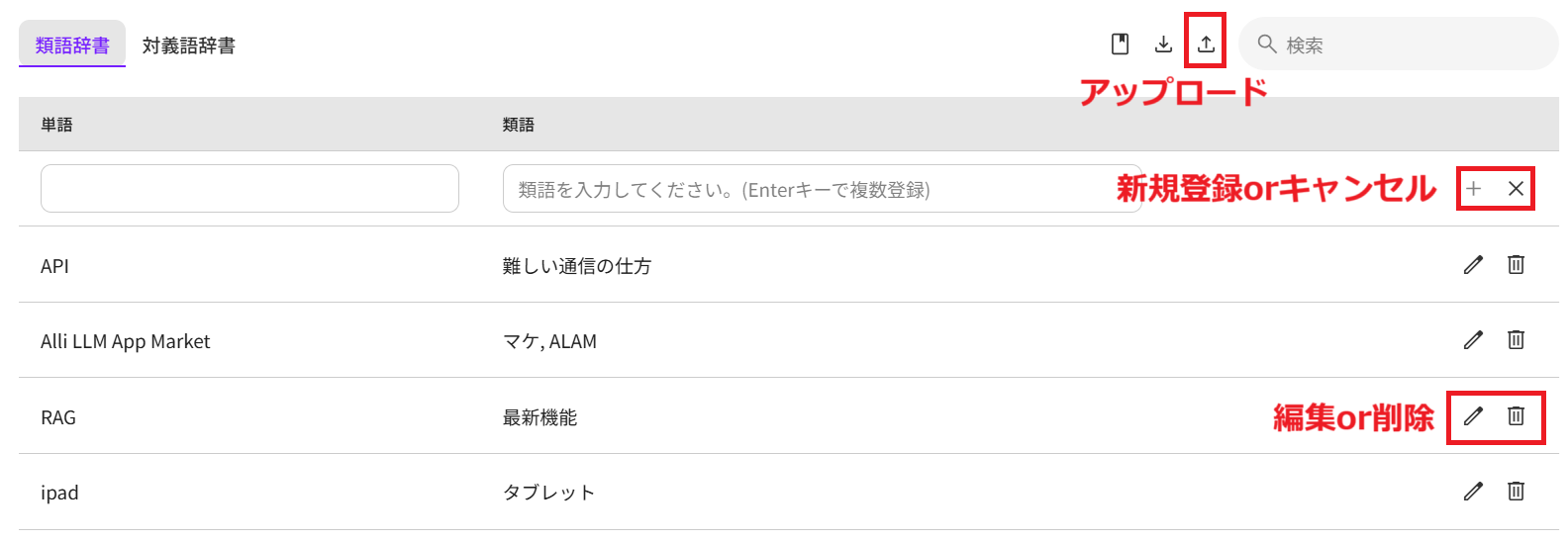
Task: Click the 単語 column header
Action: click(x=56, y=125)
